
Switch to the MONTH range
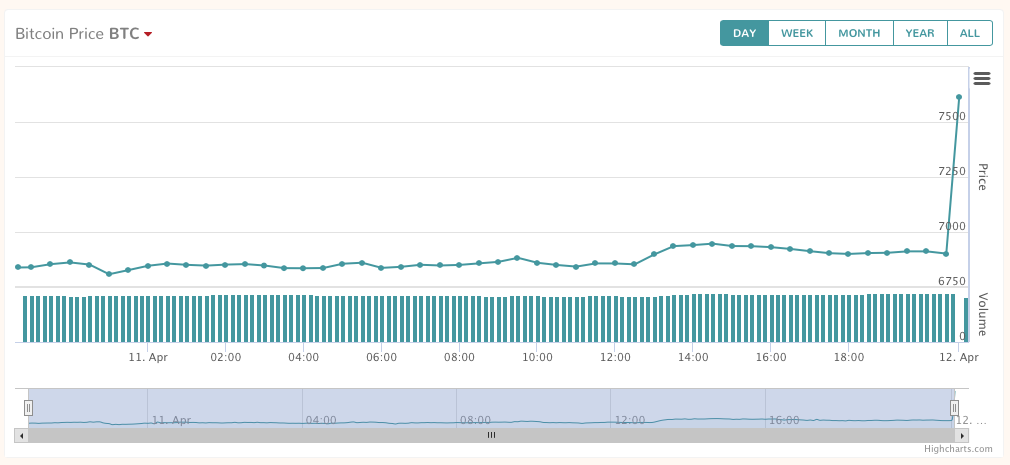(859, 33)
